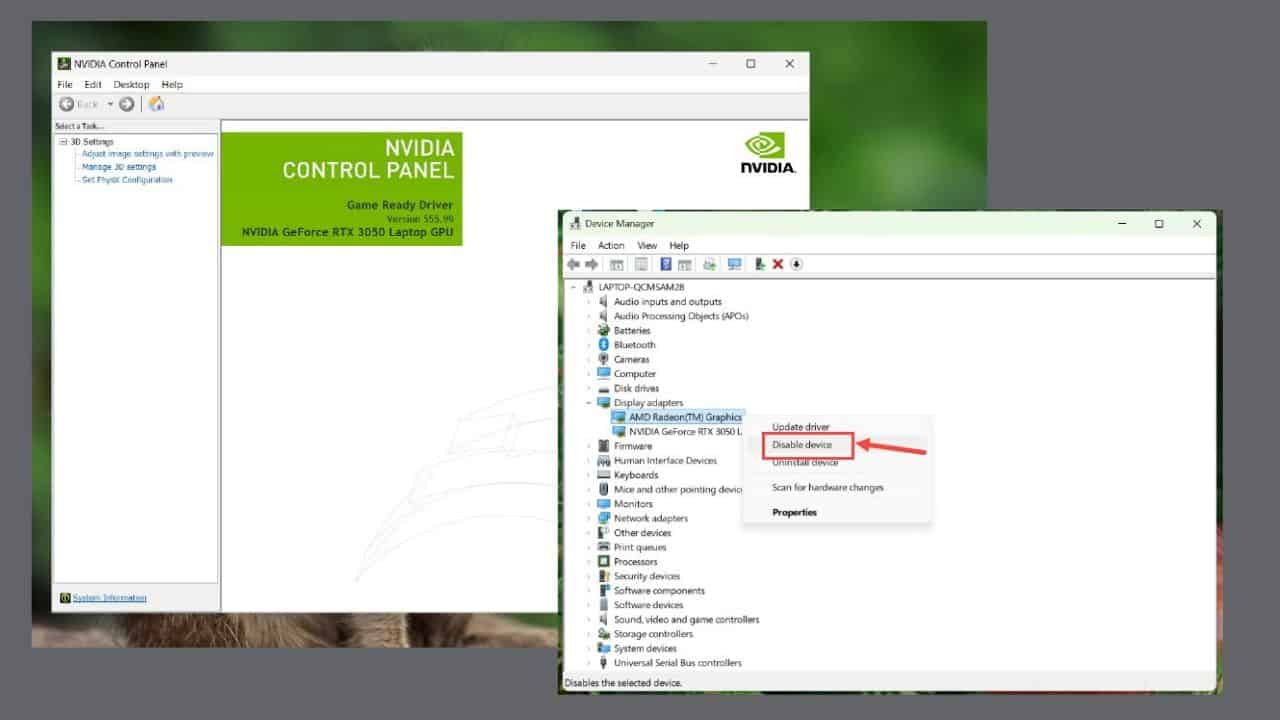Click the Cameras icon in the device tree
The image size is (1280, 720).
pos(604,359)
